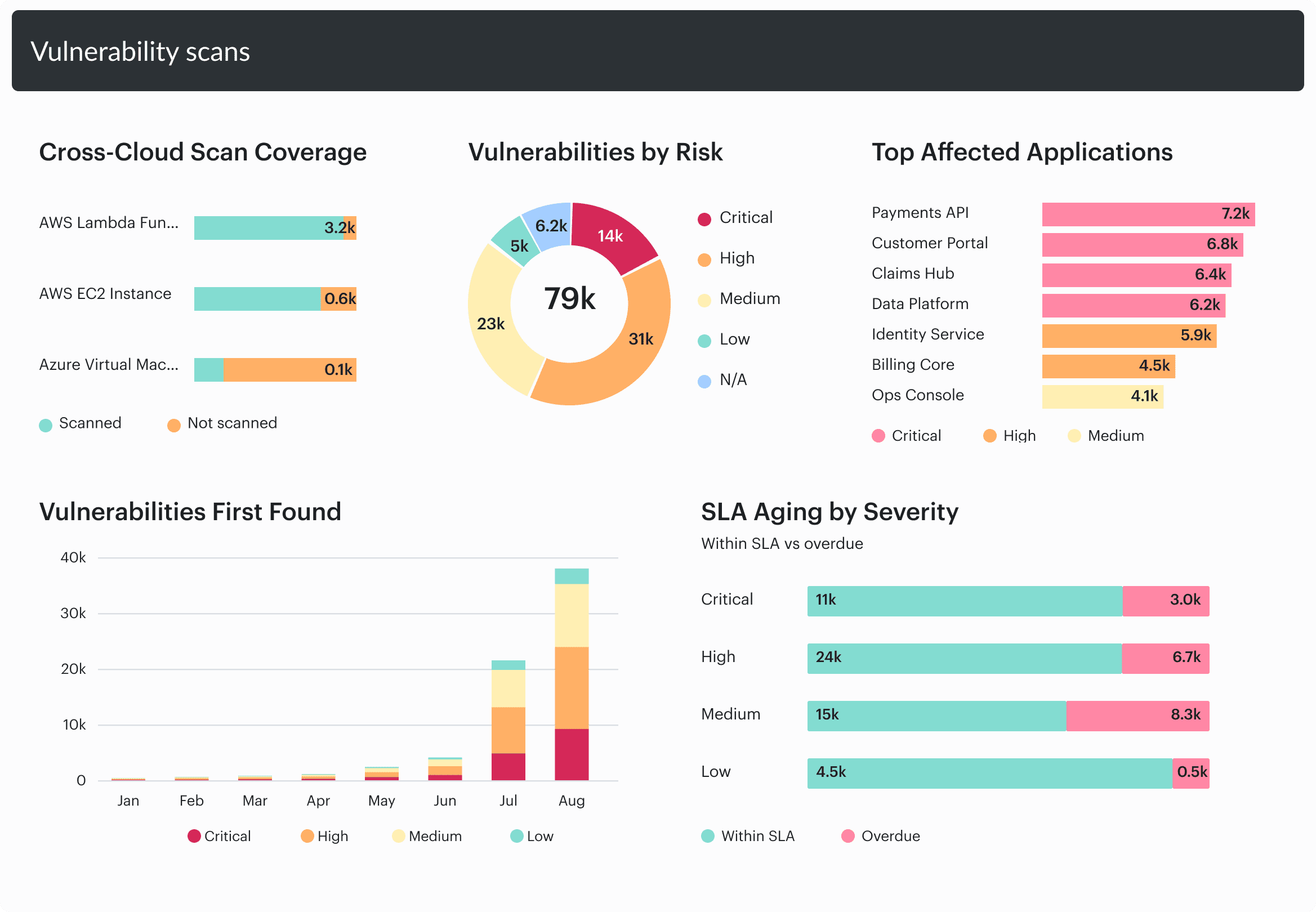Click the AWS Lambda Fun... scanned bar segment
This screenshot has height=912, width=1316.
coord(269,228)
